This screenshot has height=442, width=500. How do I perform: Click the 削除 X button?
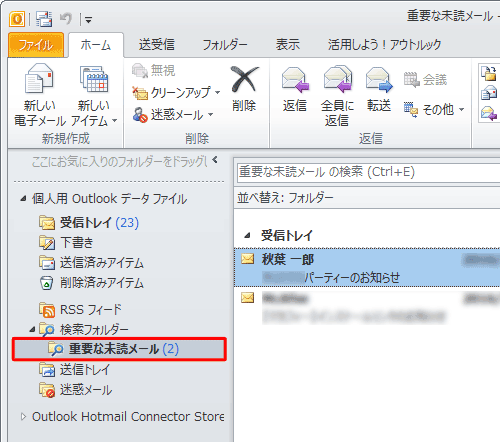coord(244,89)
